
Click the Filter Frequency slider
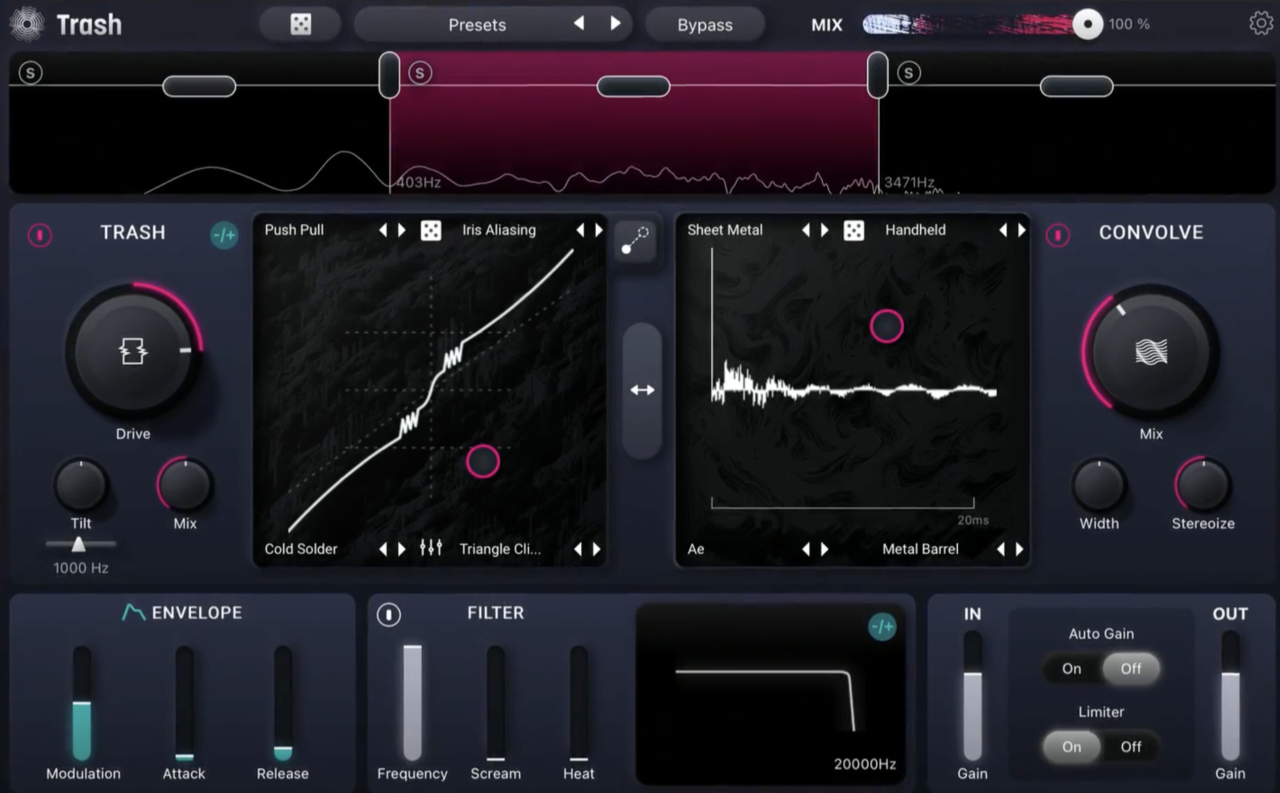(x=412, y=703)
